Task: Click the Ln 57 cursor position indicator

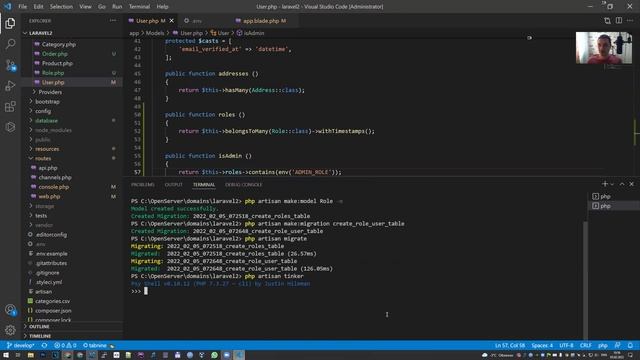Action: click(510, 345)
